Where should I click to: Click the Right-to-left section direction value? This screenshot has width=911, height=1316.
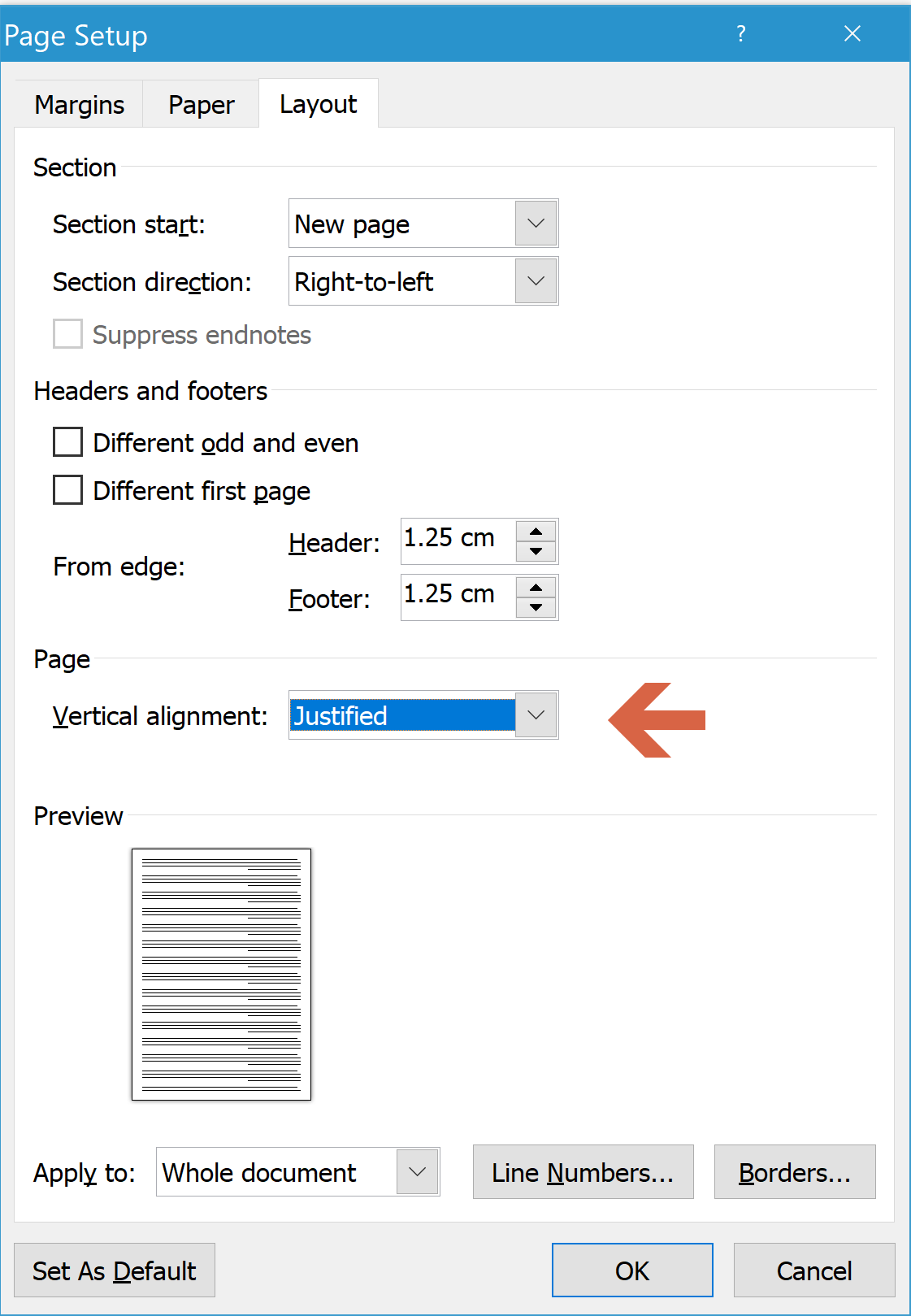(363, 282)
